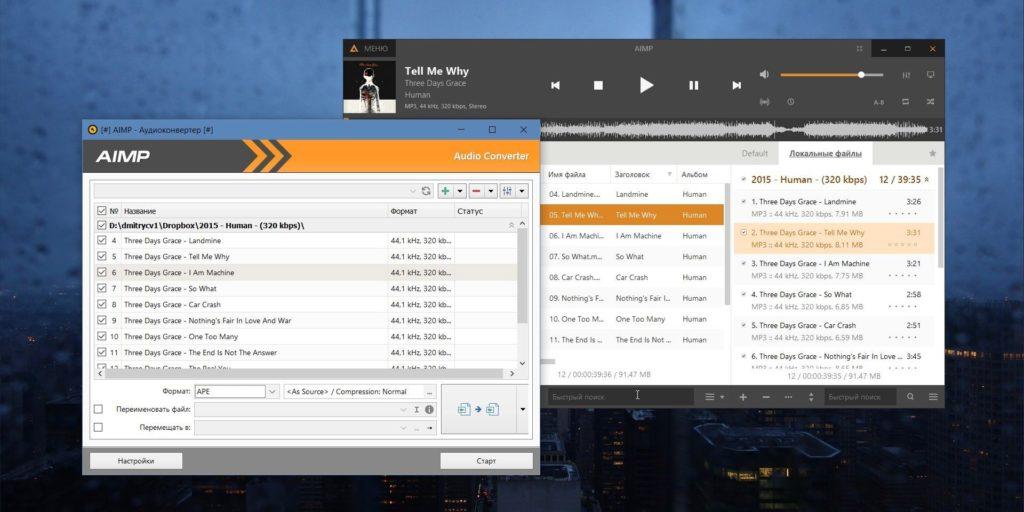
Task: Click the Старт button
Action: (x=486, y=461)
